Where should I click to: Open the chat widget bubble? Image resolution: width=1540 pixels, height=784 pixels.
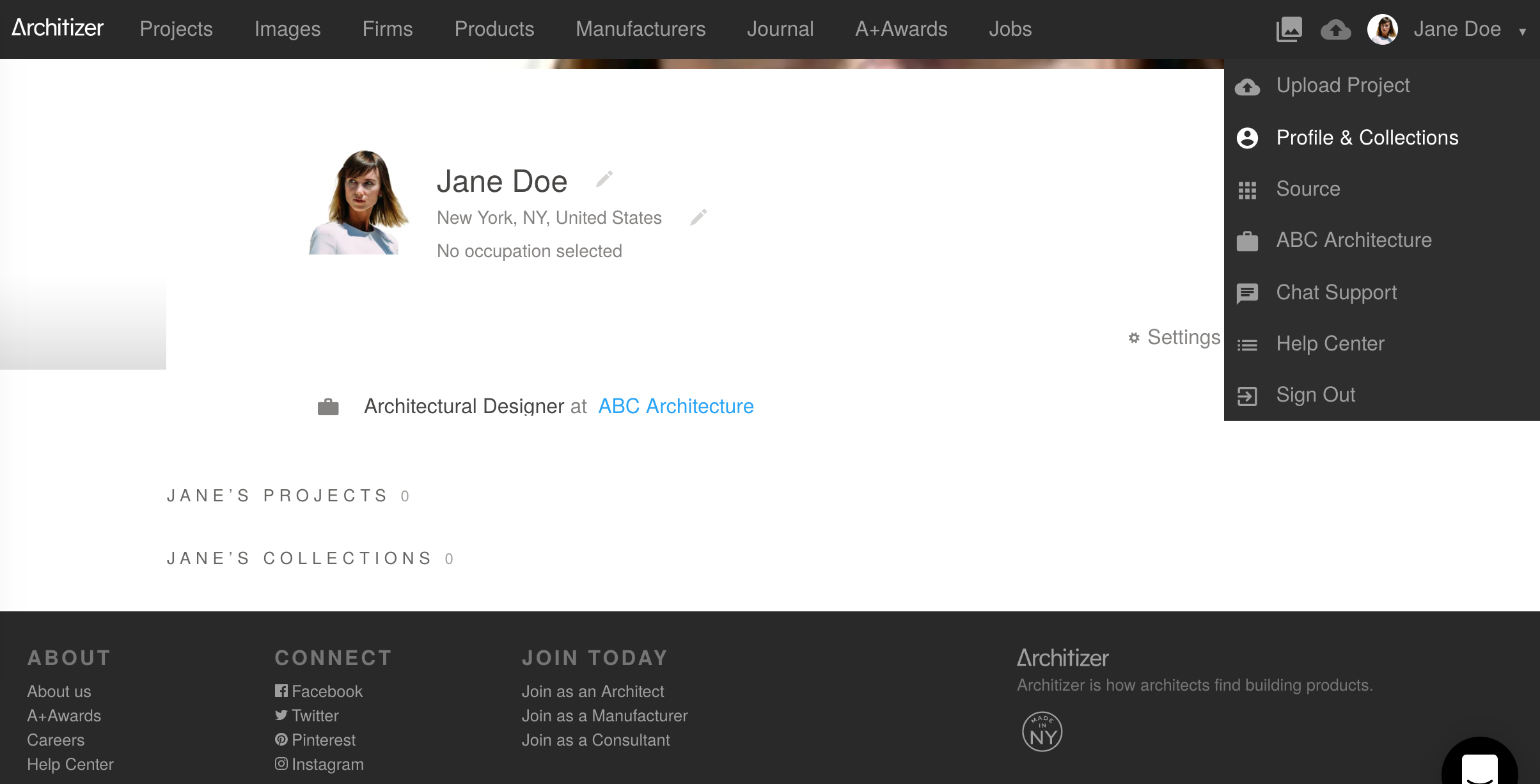[x=1480, y=762]
